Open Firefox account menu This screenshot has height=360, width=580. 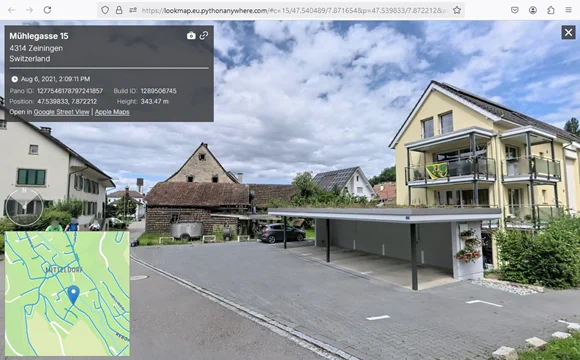coord(533,10)
